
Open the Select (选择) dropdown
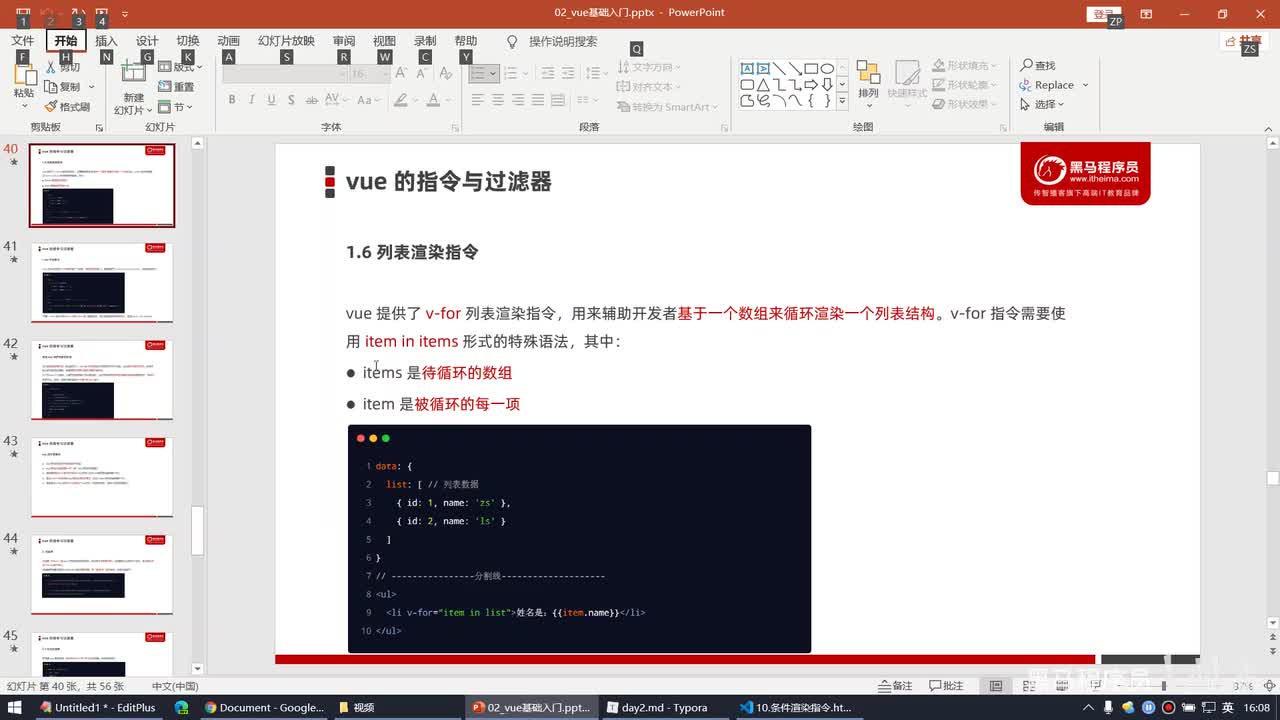click(1042, 104)
